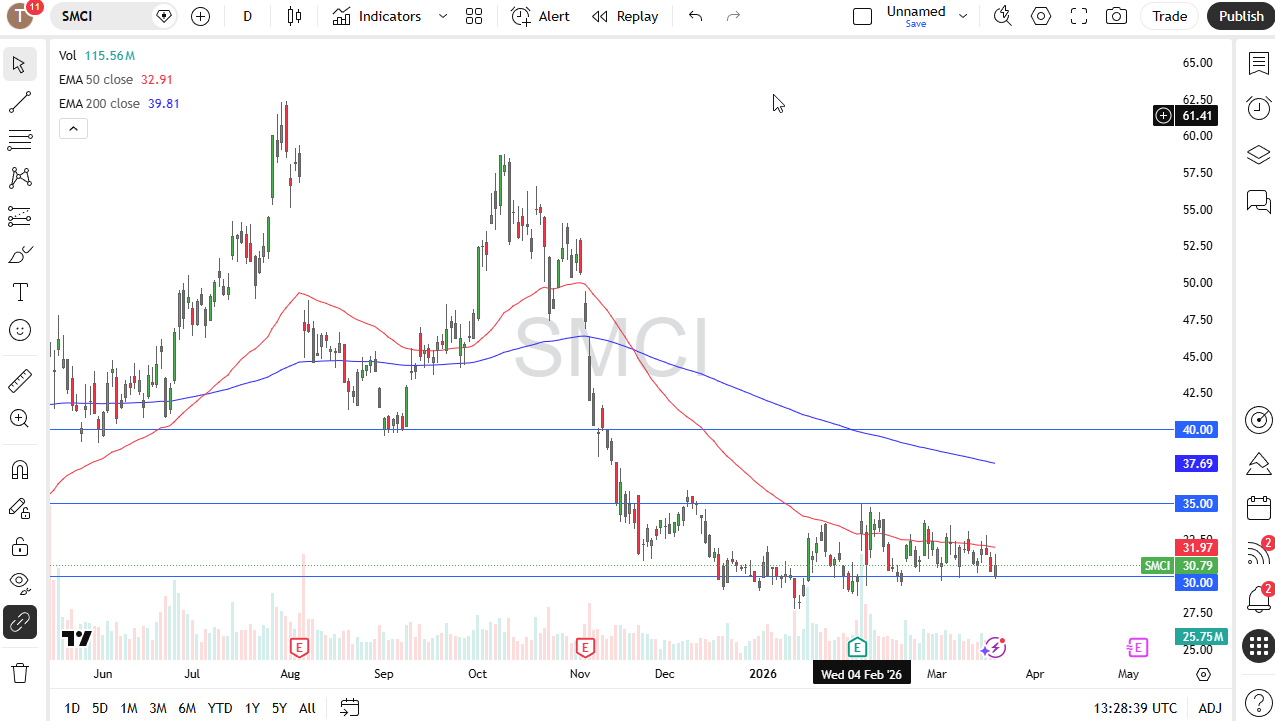Undo the last chart action
The width and height of the screenshot is (1275, 721).
696,16
